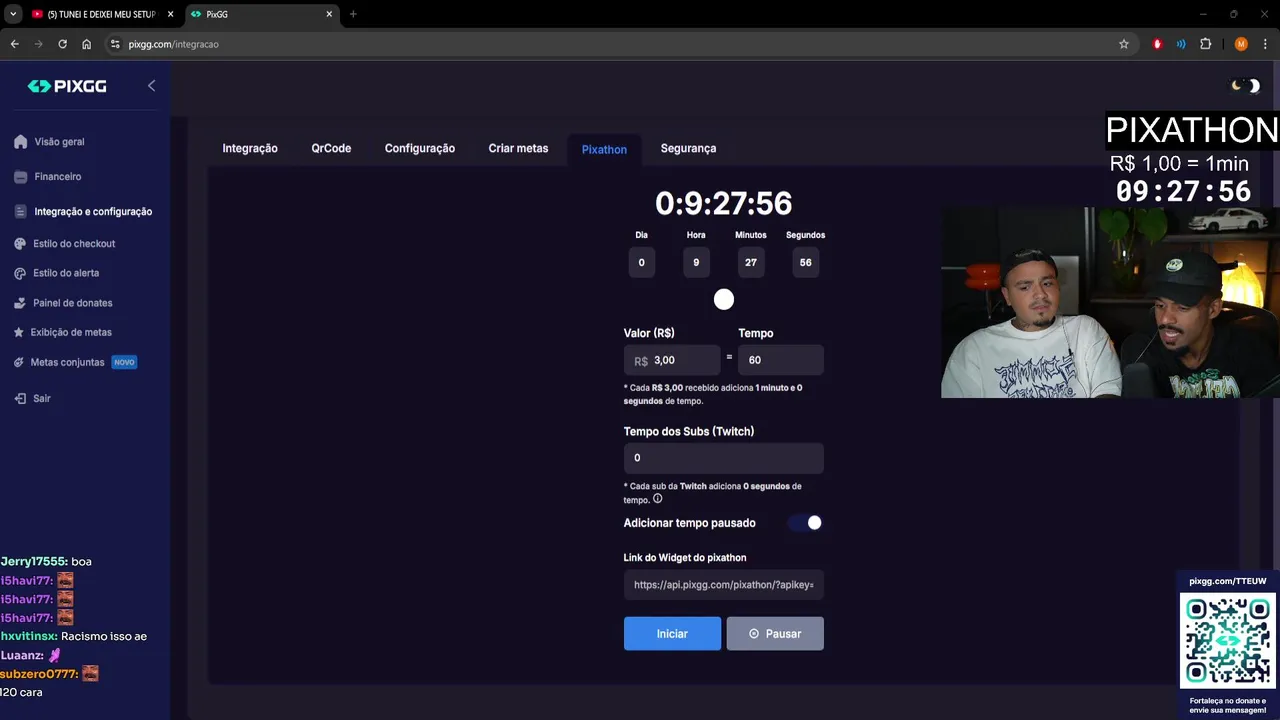Open the Chrome profile avatar
This screenshot has width=1280, height=720.
click(x=1241, y=44)
